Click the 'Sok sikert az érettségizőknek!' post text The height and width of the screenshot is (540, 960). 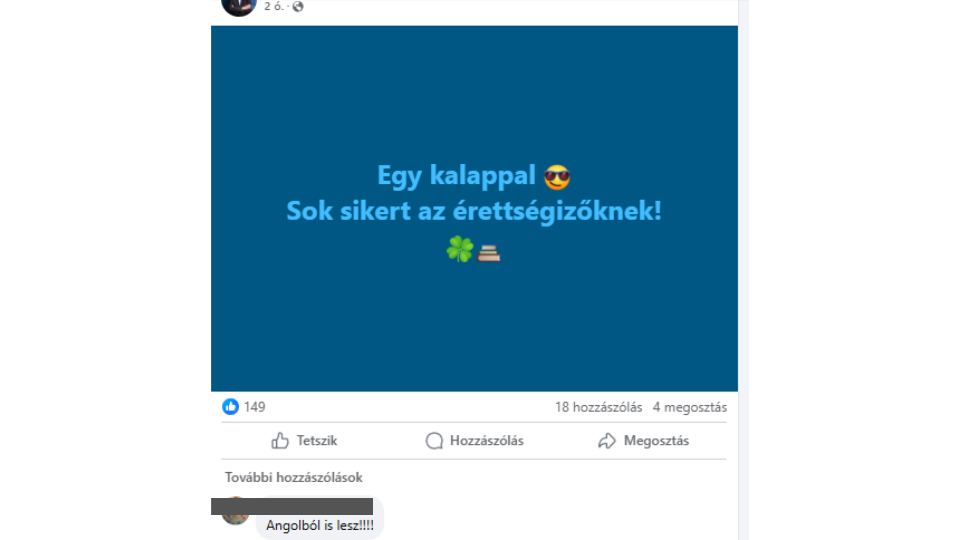pyautogui.click(x=474, y=211)
